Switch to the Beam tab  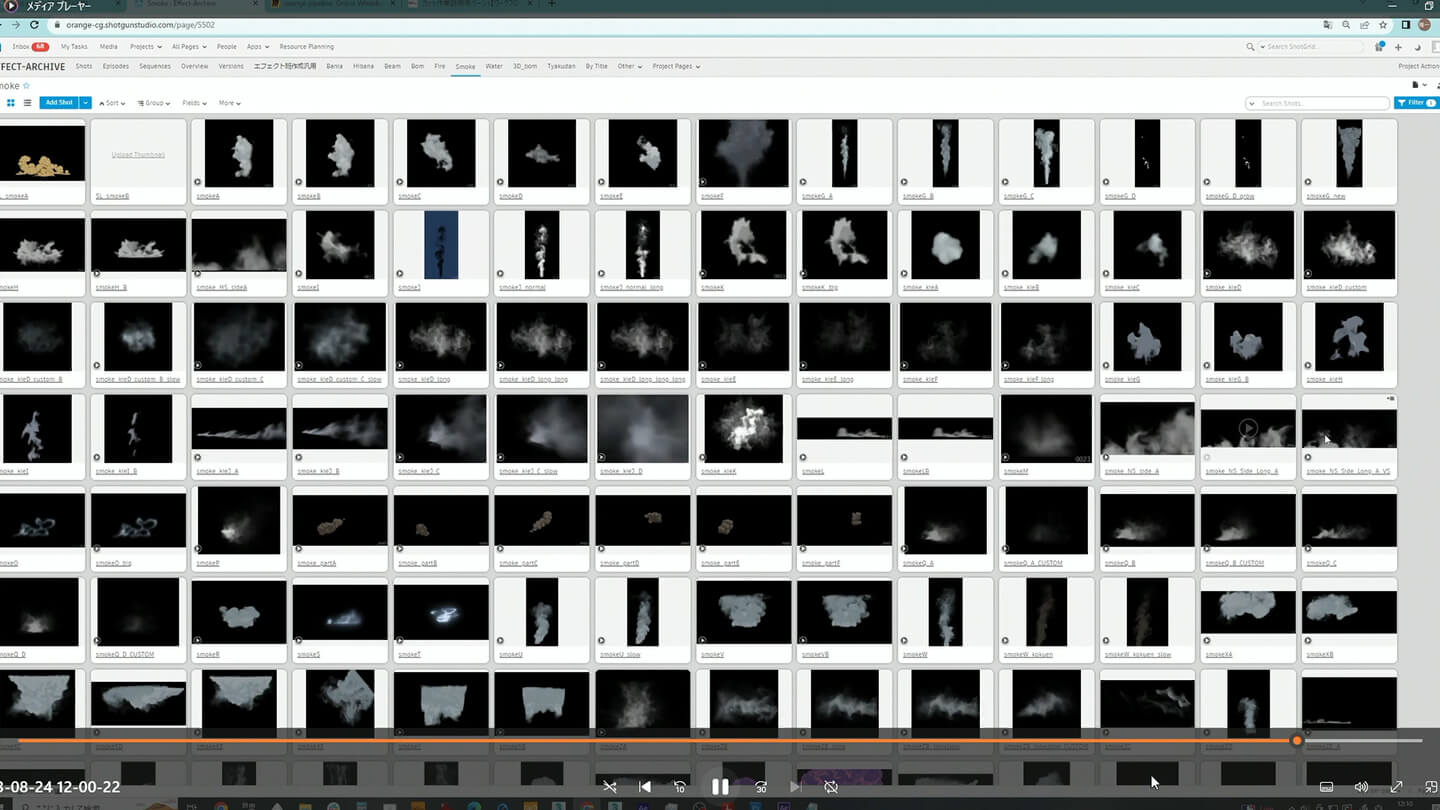pyautogui.click(x=392, y=66)
